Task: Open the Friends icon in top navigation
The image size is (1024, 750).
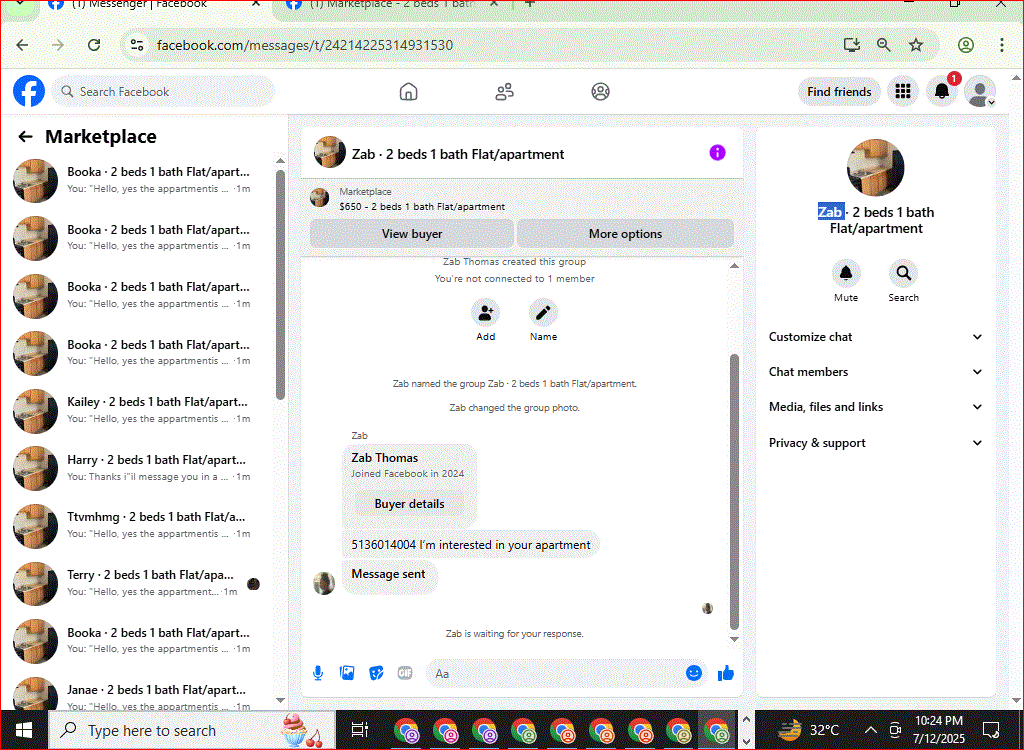Action: 504,91
